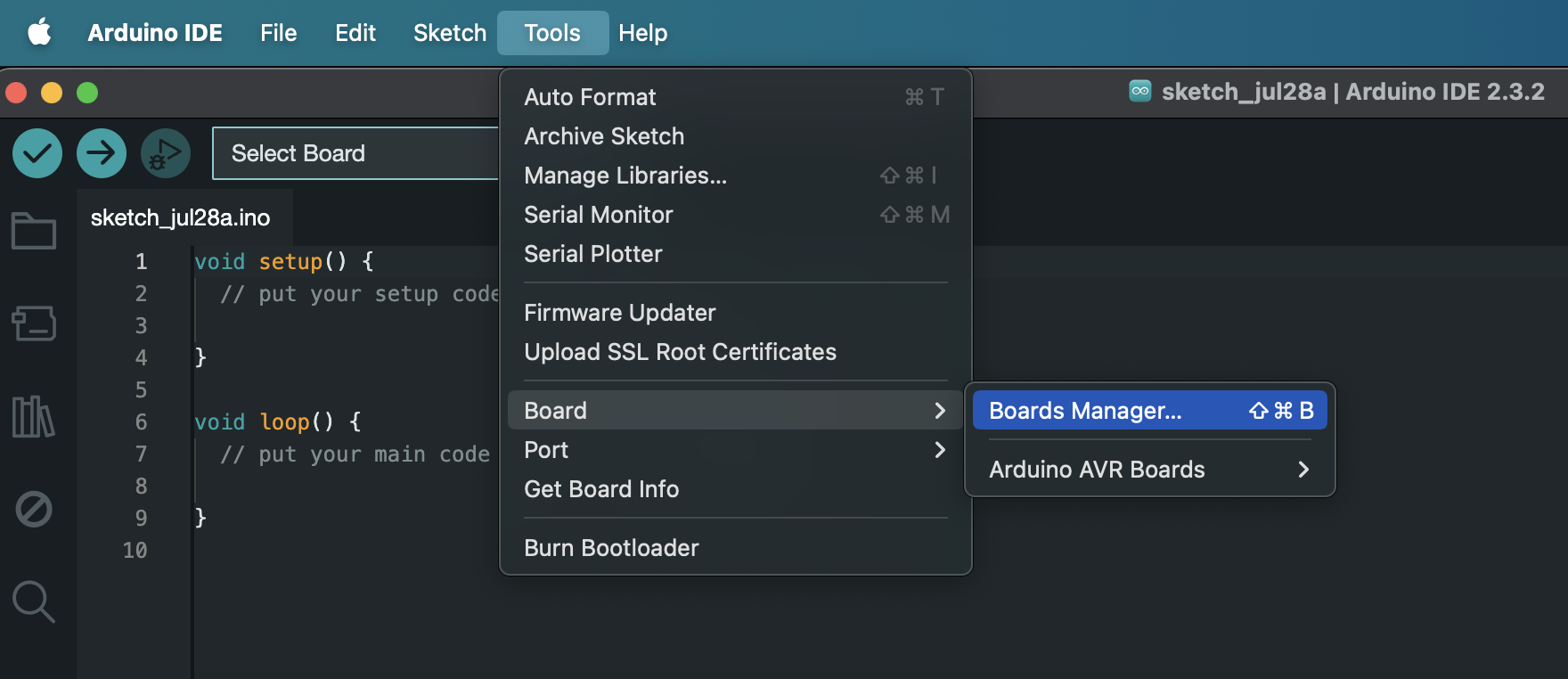Expand the Arduino AVR Boards submenu

click(1149, 470)
